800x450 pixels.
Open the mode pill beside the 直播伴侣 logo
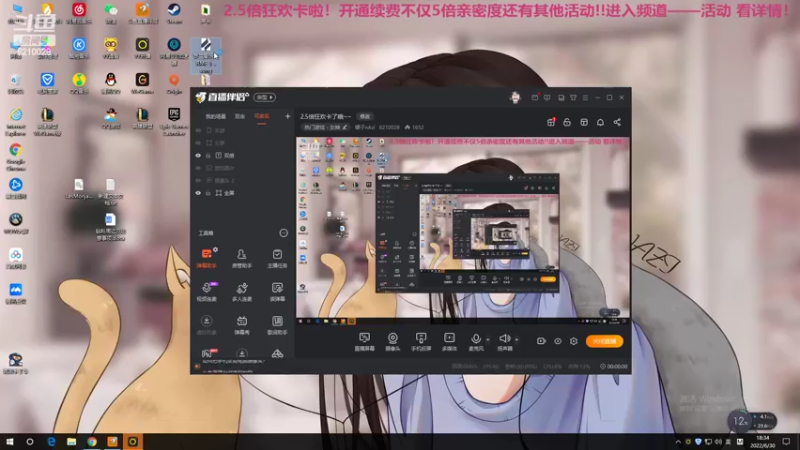[264, 97]
